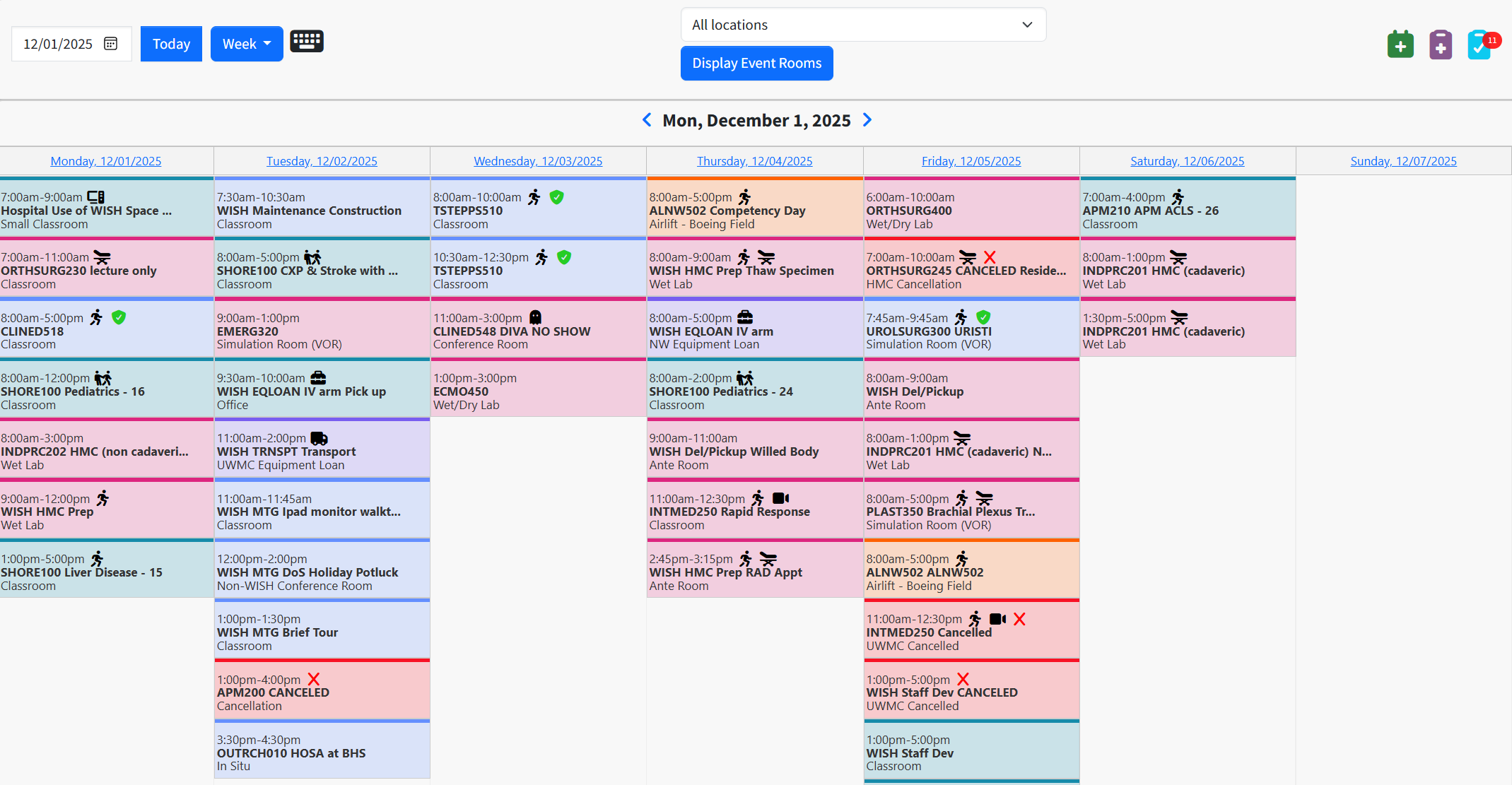Viewport: 1512px width, 785px height.
Task: Go to next day with right chevron
Action: pyautogui.click(x=867, y=120)
